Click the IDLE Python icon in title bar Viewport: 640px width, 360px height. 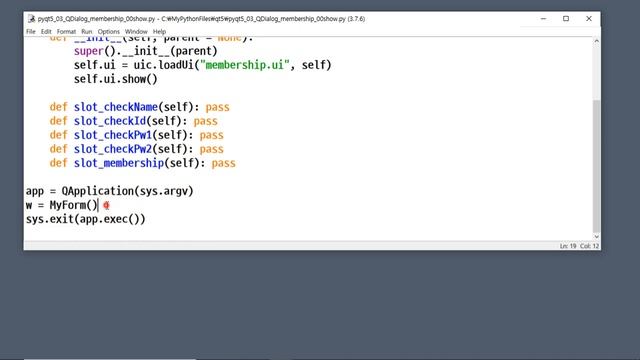pyautogui.click(x=31, y=19)
